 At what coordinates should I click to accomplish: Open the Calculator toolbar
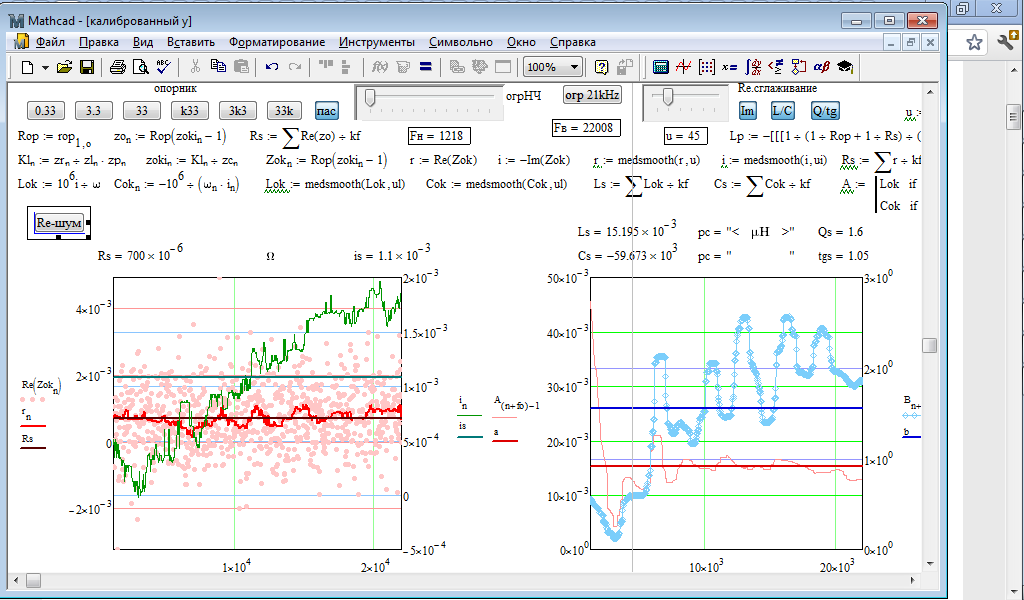pyautogui.click(x=660, y=67)
